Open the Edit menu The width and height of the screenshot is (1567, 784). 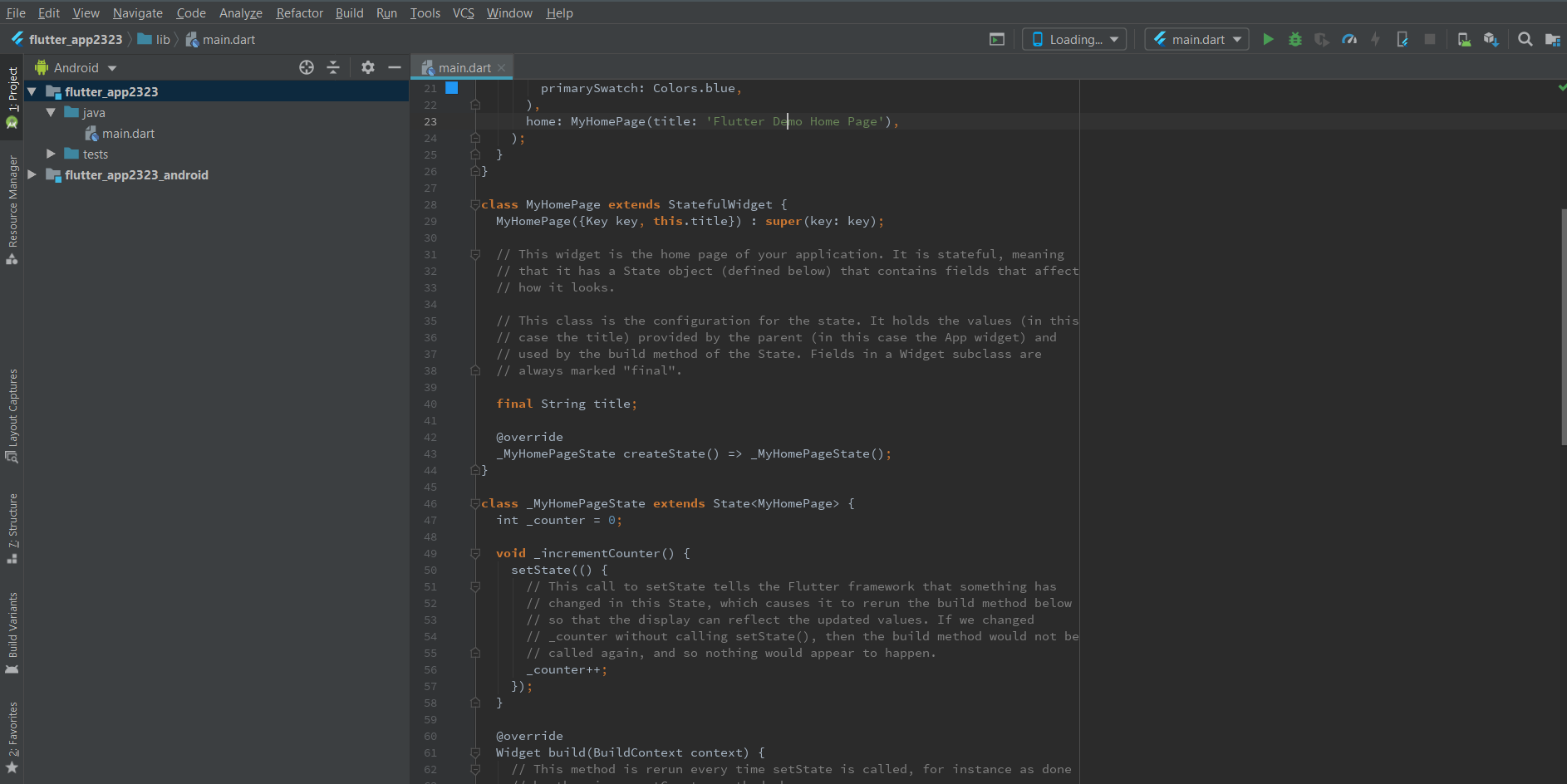(49, 12)
